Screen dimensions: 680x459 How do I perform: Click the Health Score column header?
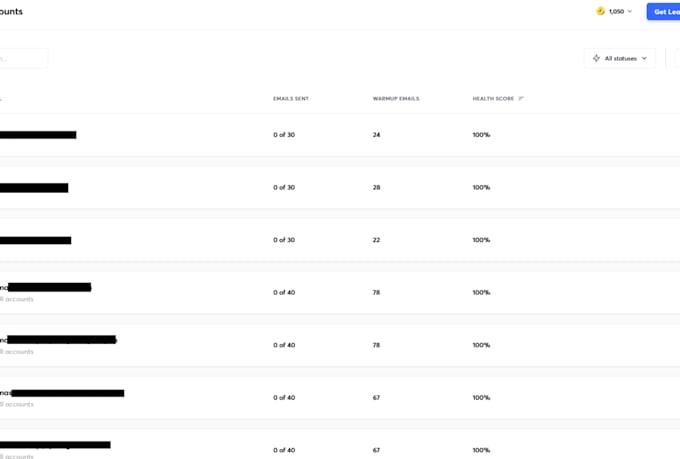point(493,98)
